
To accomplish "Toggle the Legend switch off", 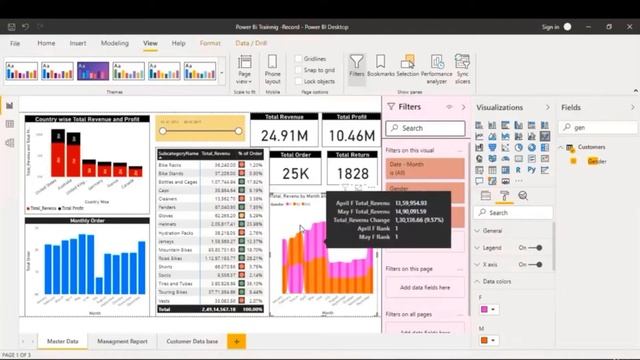I will click(x=535, y=248).
